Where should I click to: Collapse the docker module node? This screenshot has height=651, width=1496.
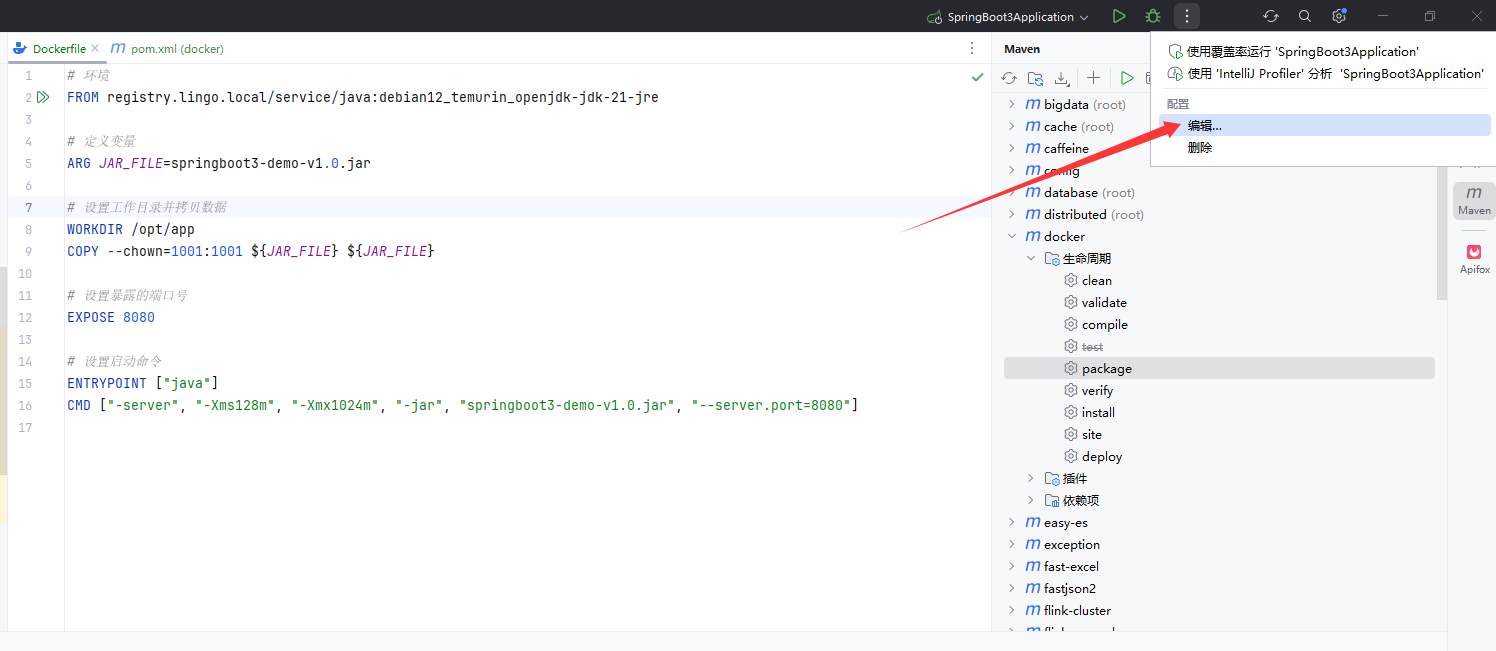[1012, 237]
